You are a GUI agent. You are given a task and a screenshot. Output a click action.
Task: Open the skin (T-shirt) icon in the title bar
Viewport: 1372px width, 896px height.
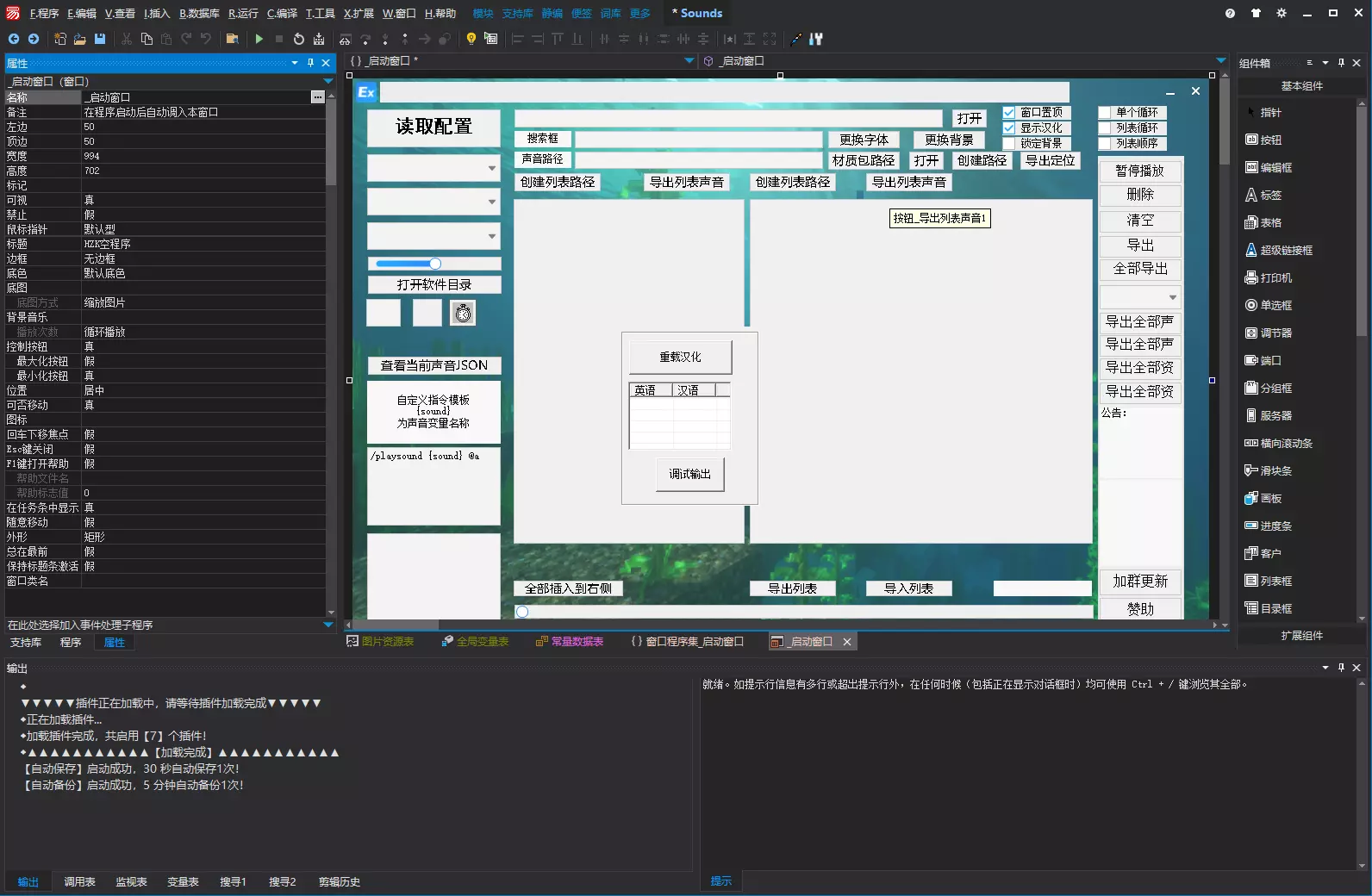(x=1256, y=13)
